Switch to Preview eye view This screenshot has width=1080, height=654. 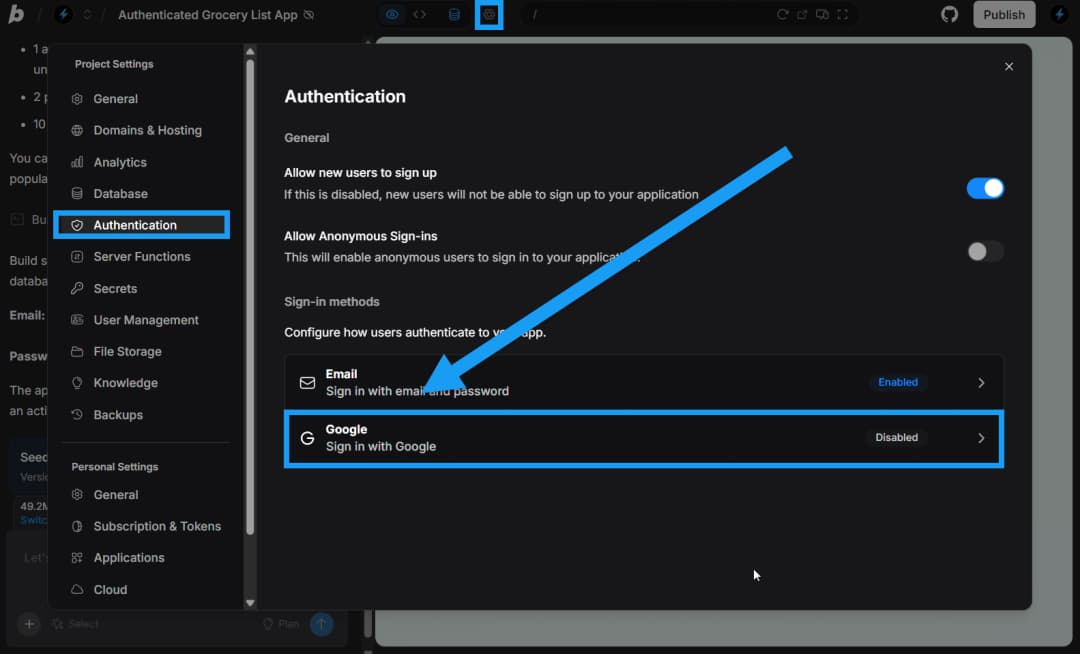[x=392, y=14]
